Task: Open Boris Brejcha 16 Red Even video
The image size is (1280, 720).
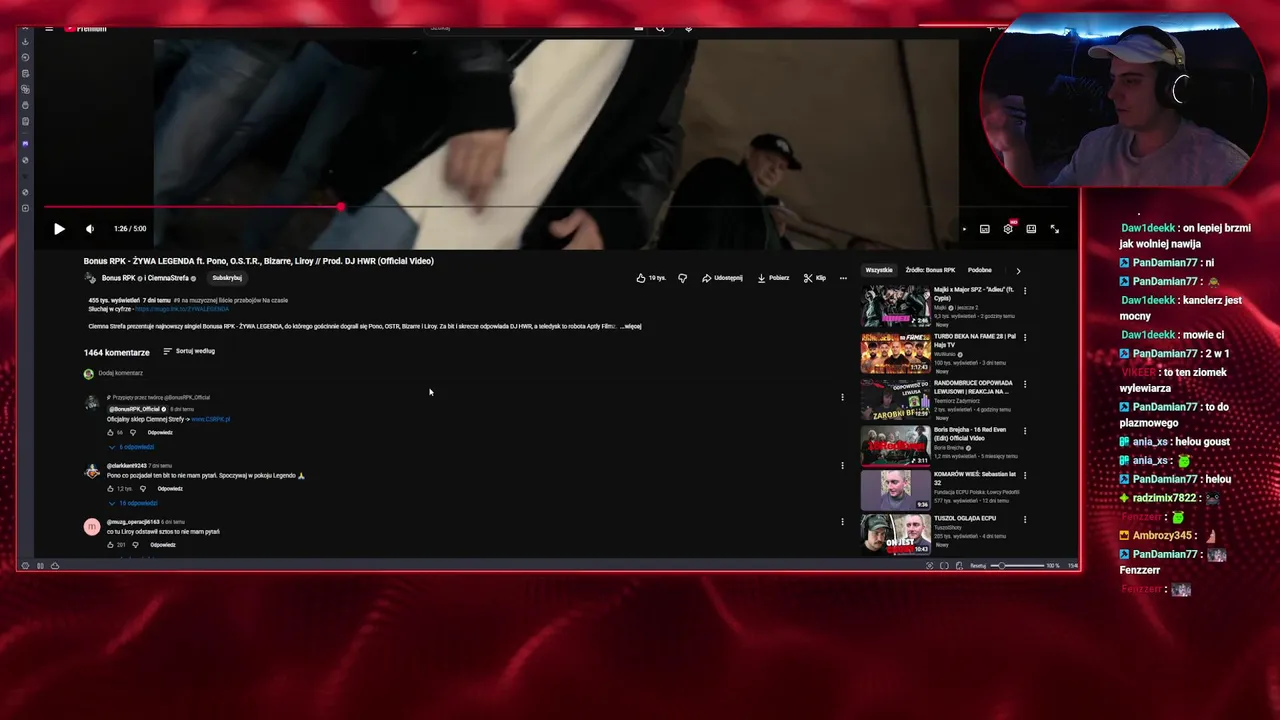Action: tap(896, 445)
